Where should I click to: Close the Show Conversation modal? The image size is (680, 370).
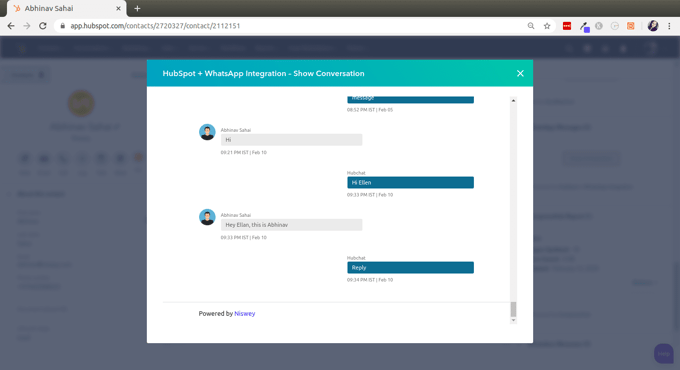(x=520, y=73)
